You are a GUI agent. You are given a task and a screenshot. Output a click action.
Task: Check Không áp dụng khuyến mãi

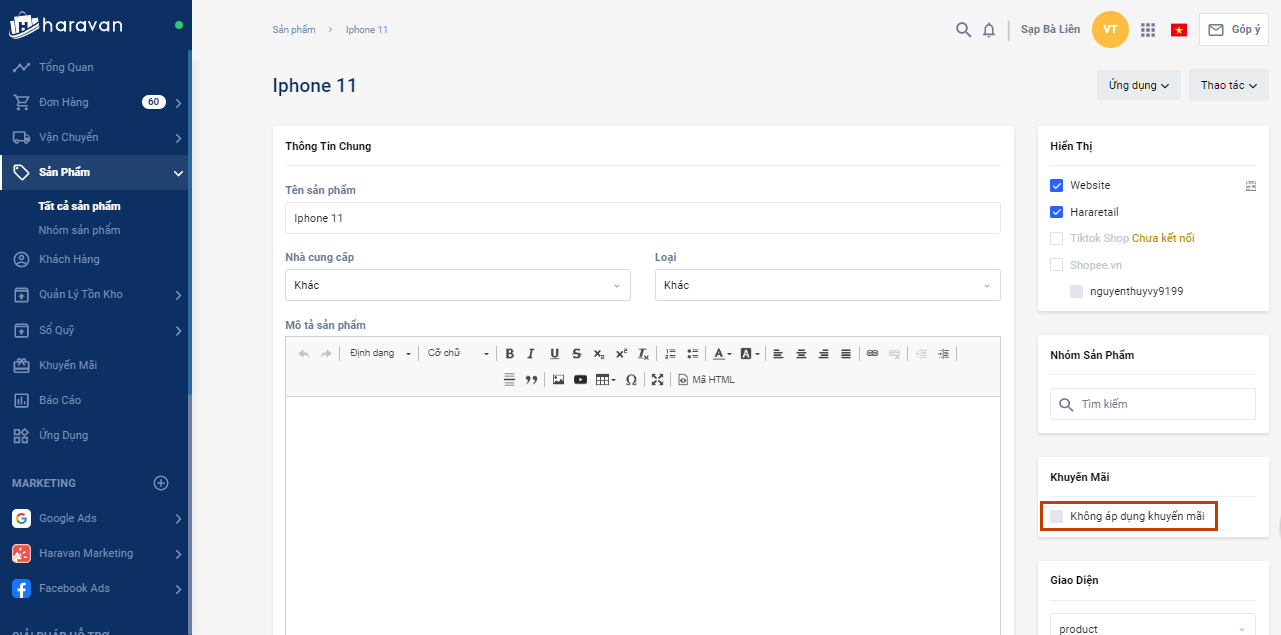click(x=1056, y=516)
